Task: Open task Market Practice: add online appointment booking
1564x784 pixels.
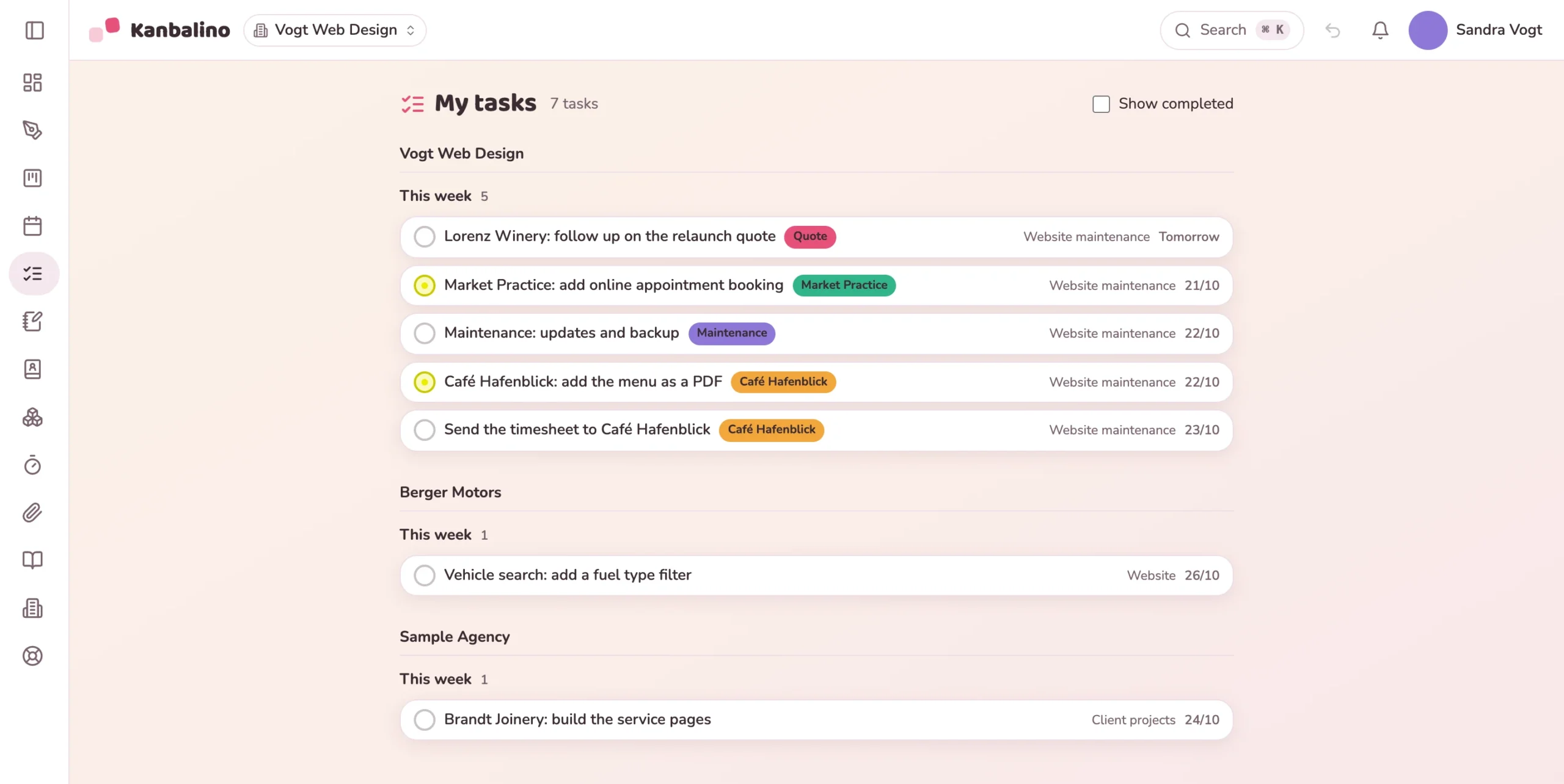Action: (816, 285)
